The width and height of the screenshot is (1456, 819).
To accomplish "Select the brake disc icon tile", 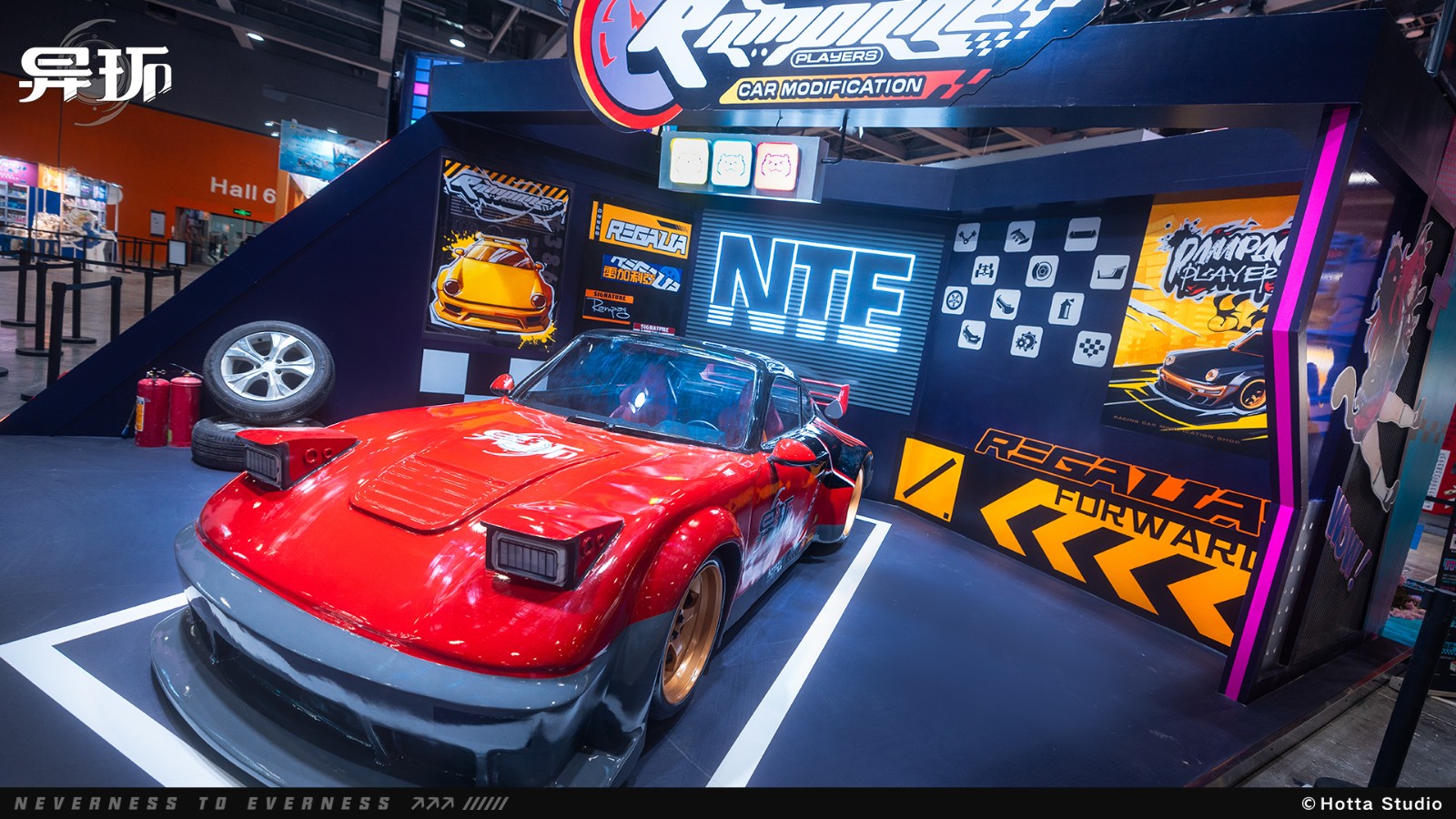I will pyautogui.click(x=1043, y=271).
